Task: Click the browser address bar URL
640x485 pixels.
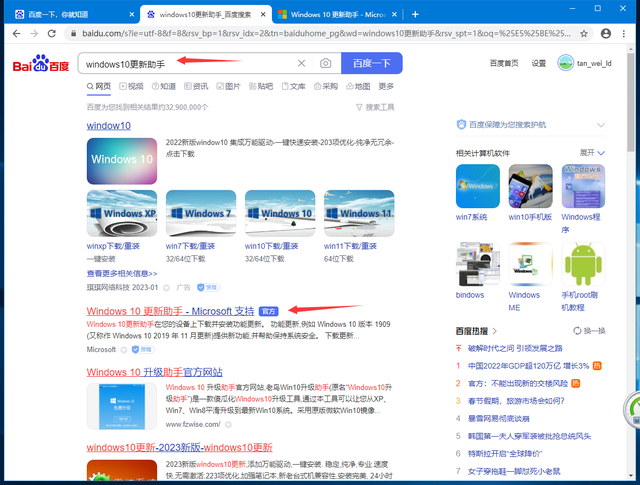Action: coord(327,33)
